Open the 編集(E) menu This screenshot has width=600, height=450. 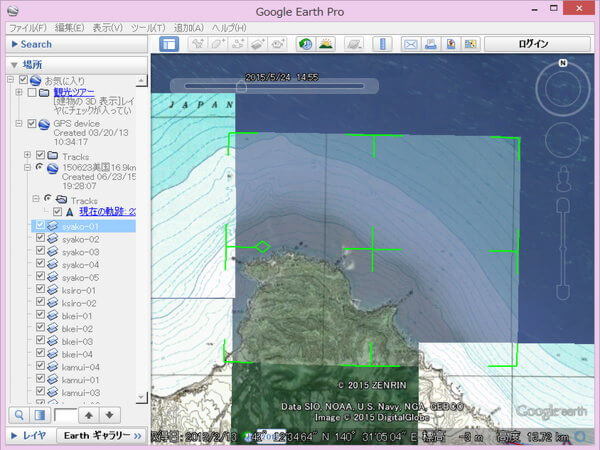point(70,28)
